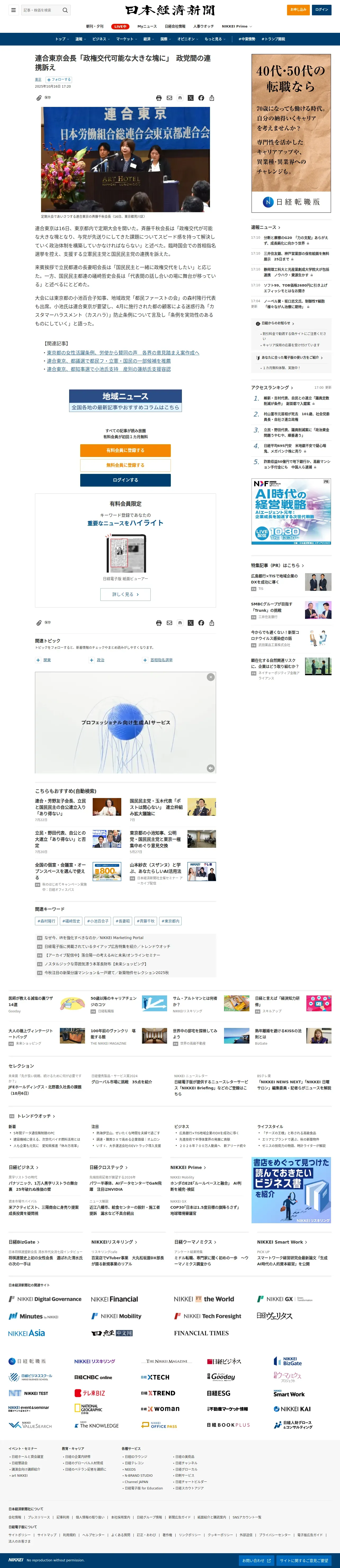Toggle フォローする for the 東京 topic

point(59,80)
